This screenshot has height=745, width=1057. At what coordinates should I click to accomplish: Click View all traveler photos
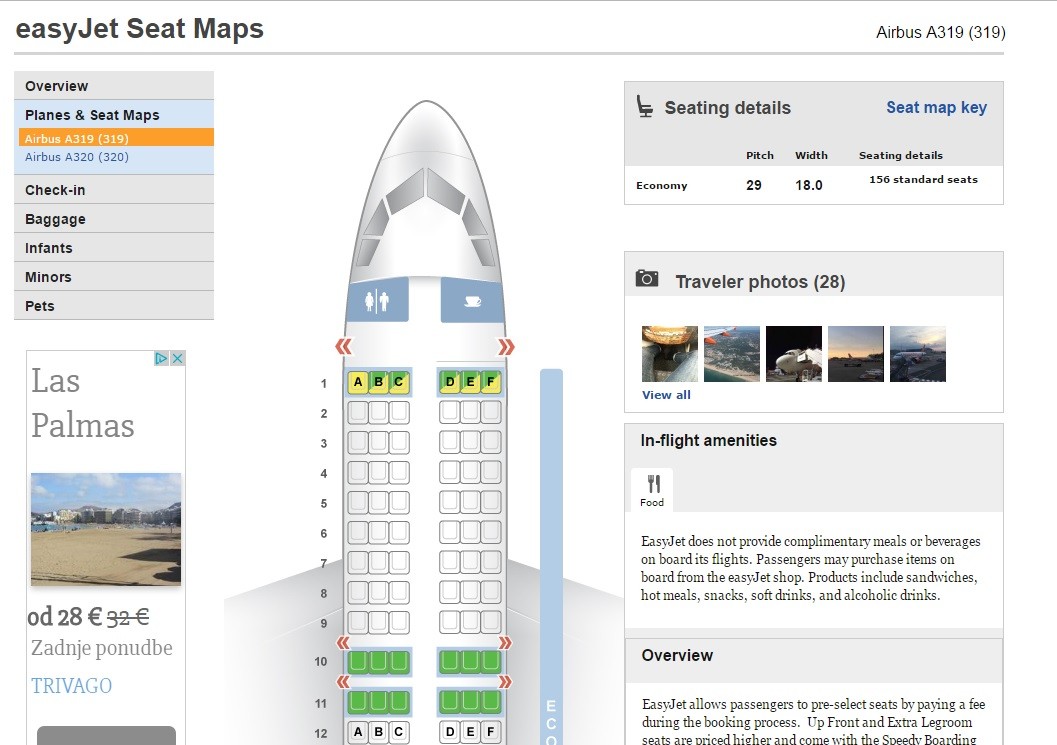tap(666, 395)
